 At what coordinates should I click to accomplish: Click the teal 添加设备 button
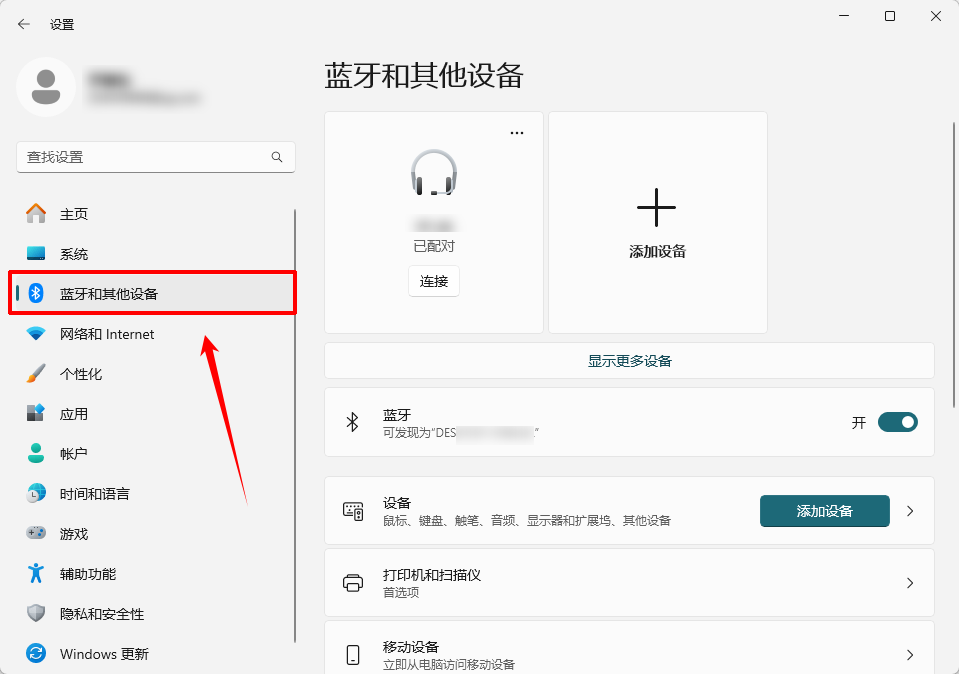pos(824,511)
